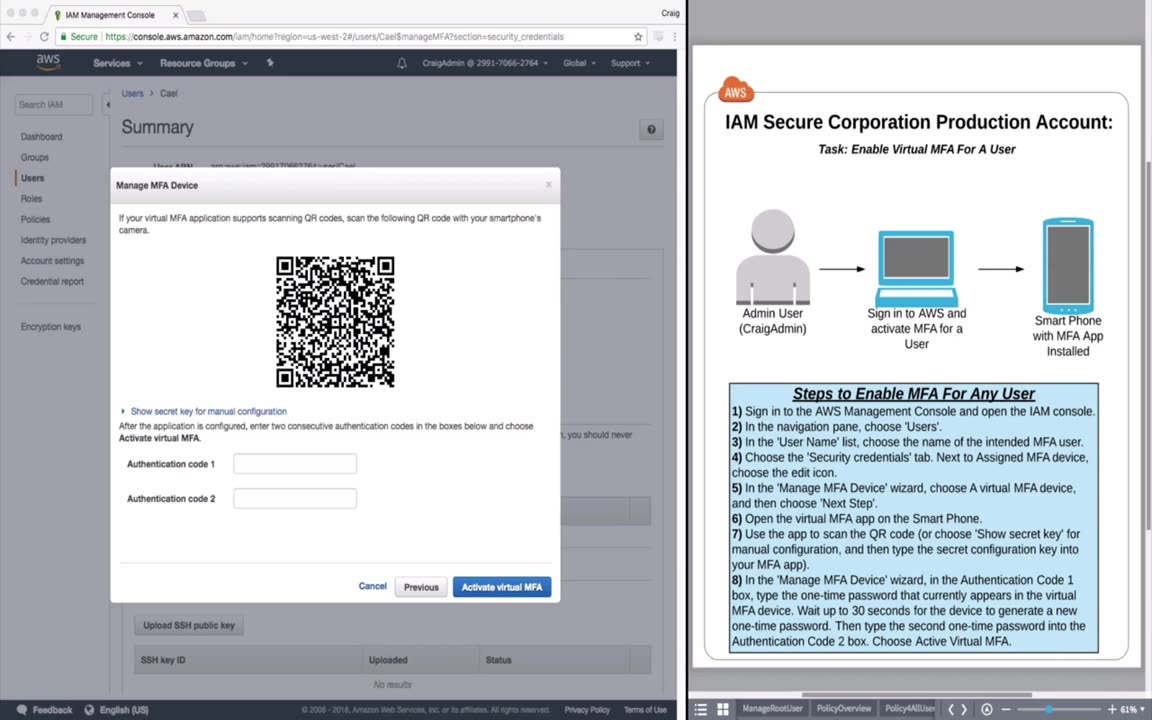Click the Upload SSH public key button
This screenshot has height=720, width=1152.
click(x=189, y=625)
